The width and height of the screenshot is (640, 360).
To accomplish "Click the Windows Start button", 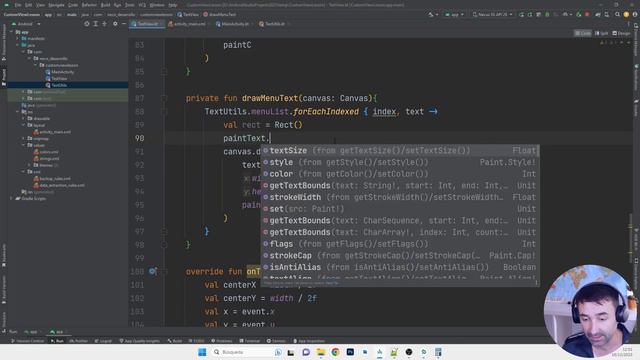I will (202, 352).
